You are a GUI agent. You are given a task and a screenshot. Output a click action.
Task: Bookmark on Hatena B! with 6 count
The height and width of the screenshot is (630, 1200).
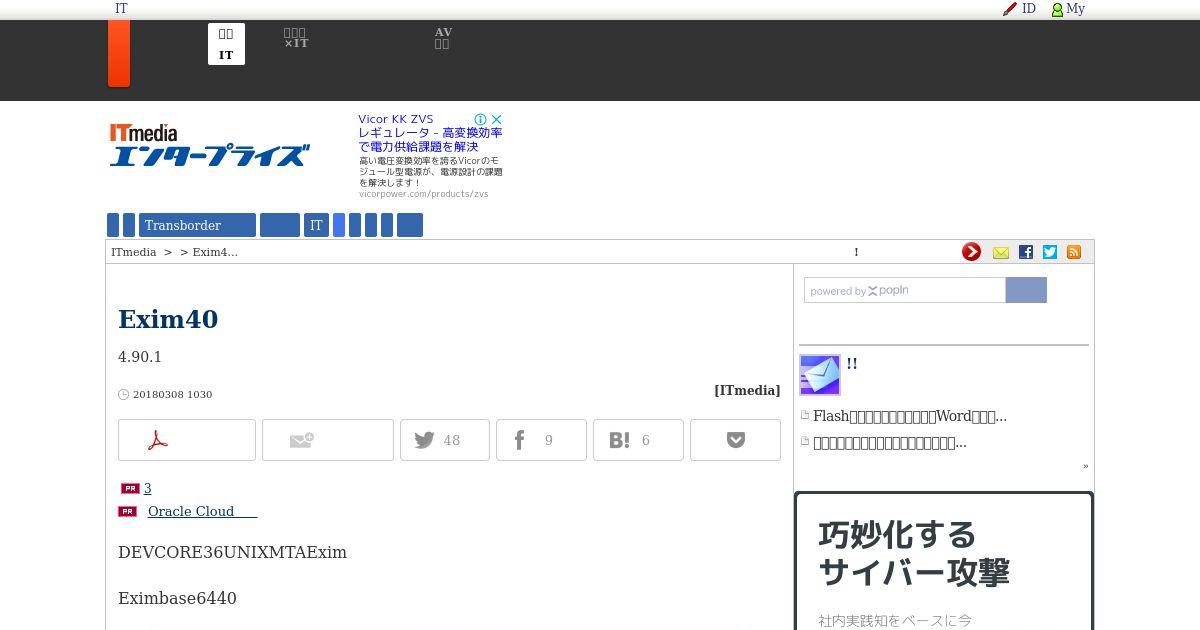pos(638,440)
